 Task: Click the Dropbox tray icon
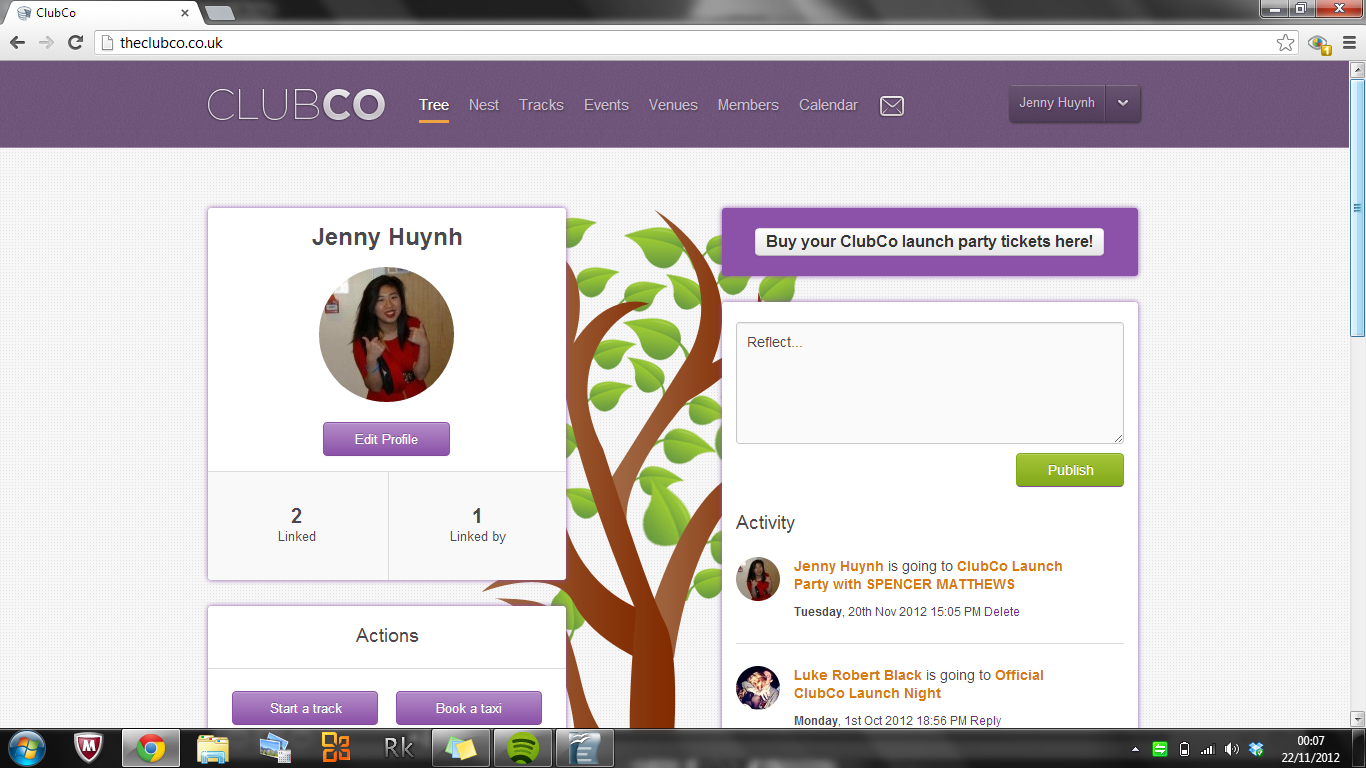(x=1257, y=749)
